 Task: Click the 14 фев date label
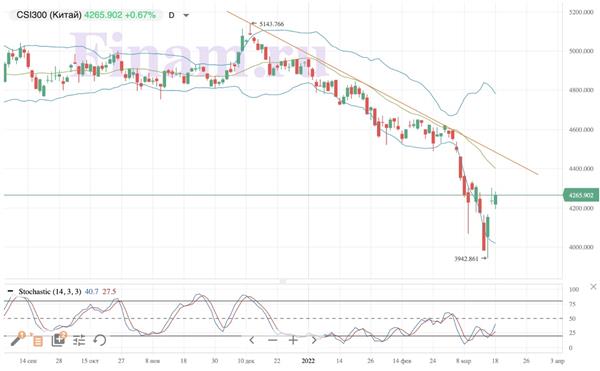pos(402,361)
